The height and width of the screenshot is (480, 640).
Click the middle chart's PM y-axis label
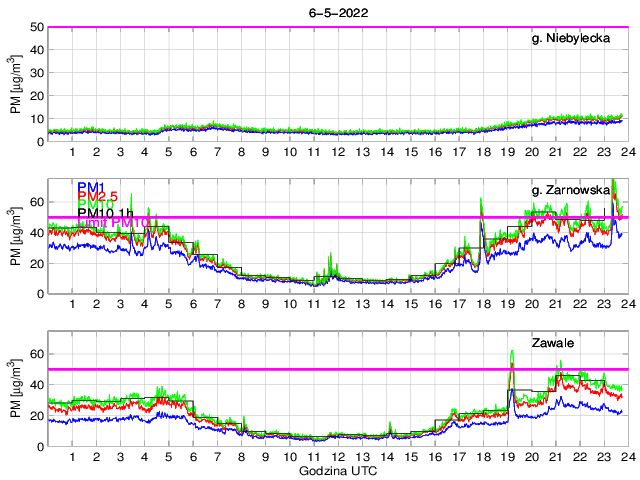click(17, 236)
